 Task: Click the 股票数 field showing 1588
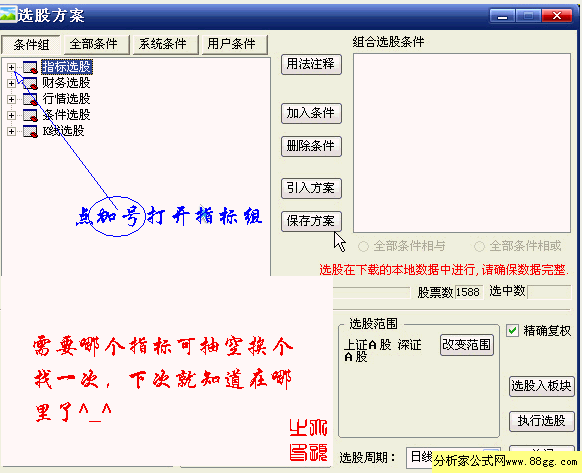(469, 292)
